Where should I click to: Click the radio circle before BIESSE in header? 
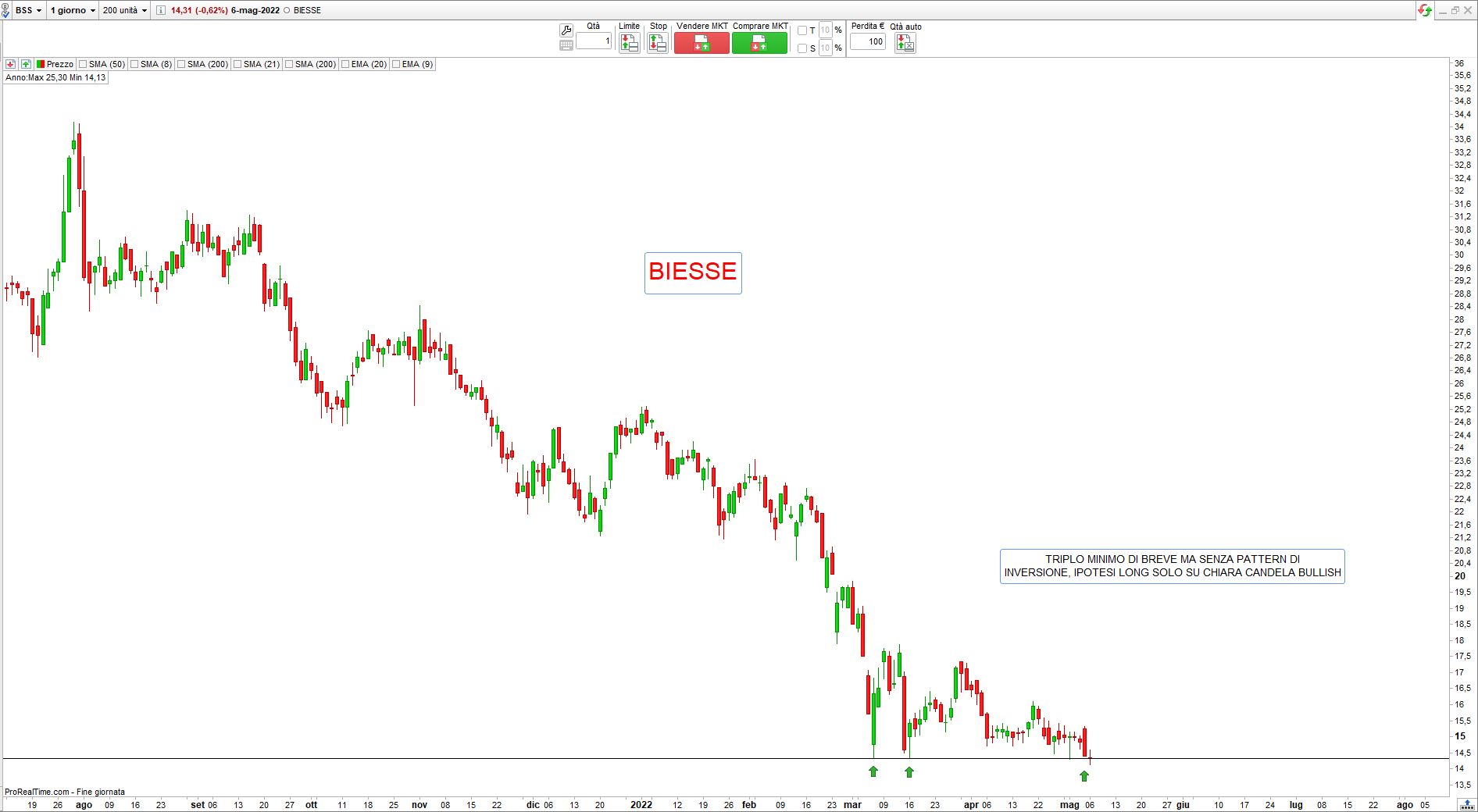coord(287,10)
